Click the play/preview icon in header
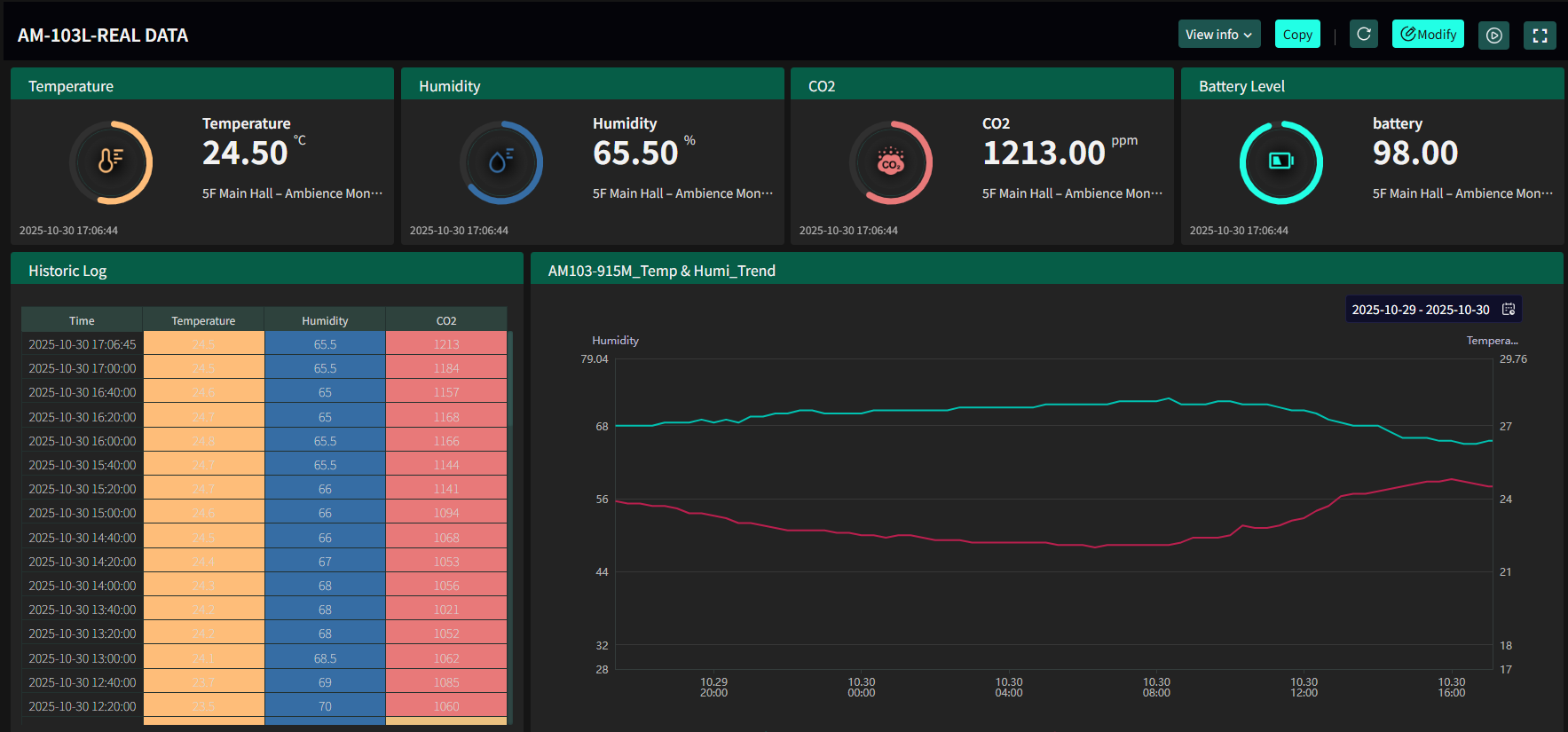 pos(1493,35)
